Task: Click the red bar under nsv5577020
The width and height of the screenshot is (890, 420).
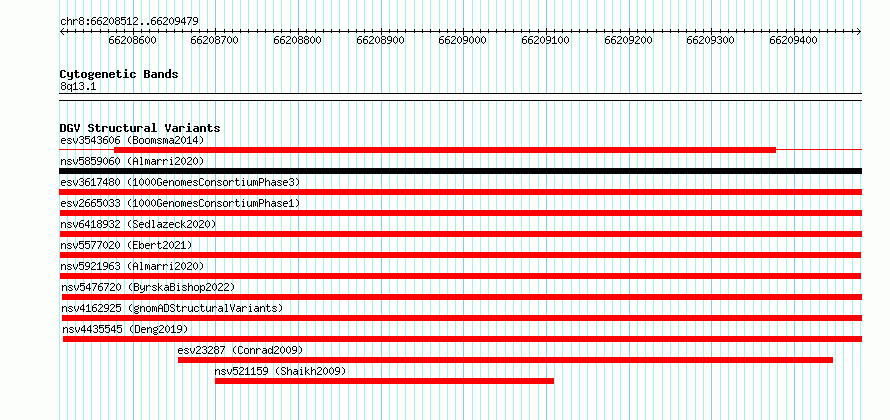Action: pos(460,255)
